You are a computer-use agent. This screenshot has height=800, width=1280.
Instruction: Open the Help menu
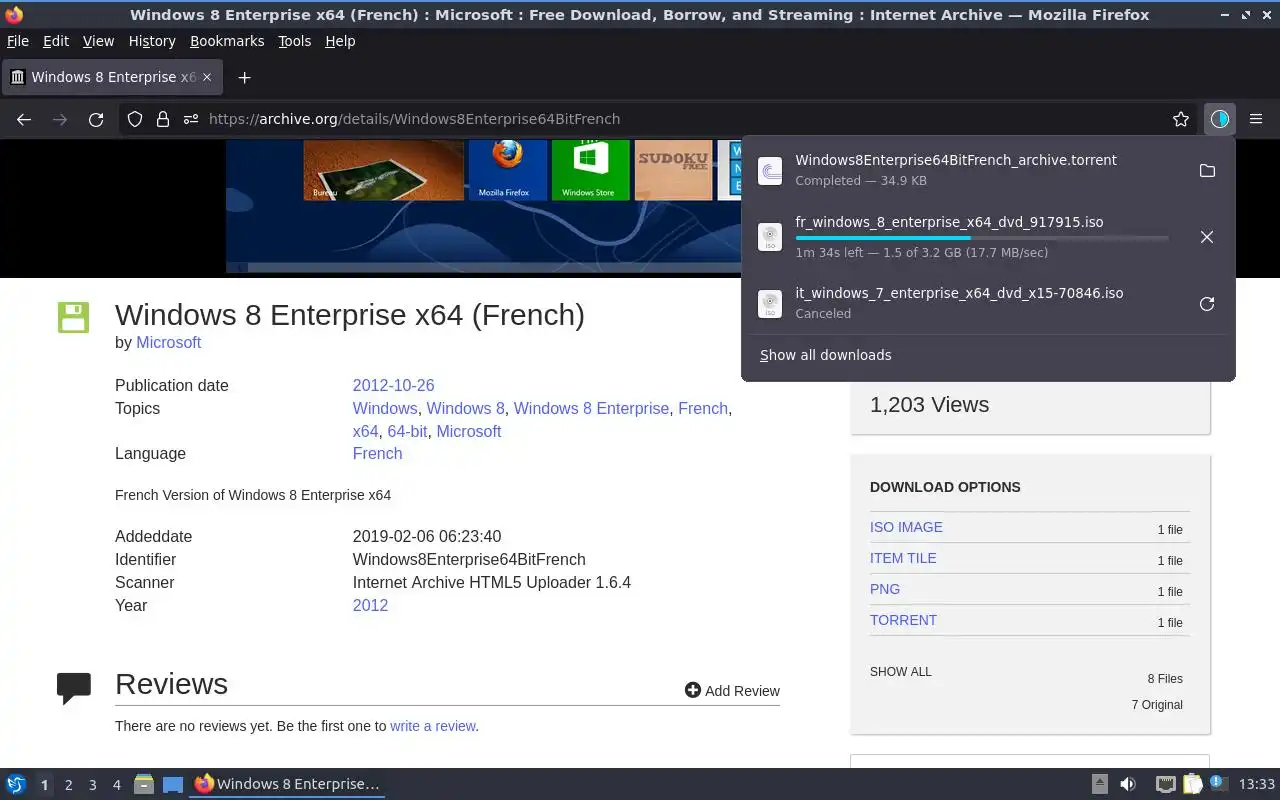click(x=340, y=41)
